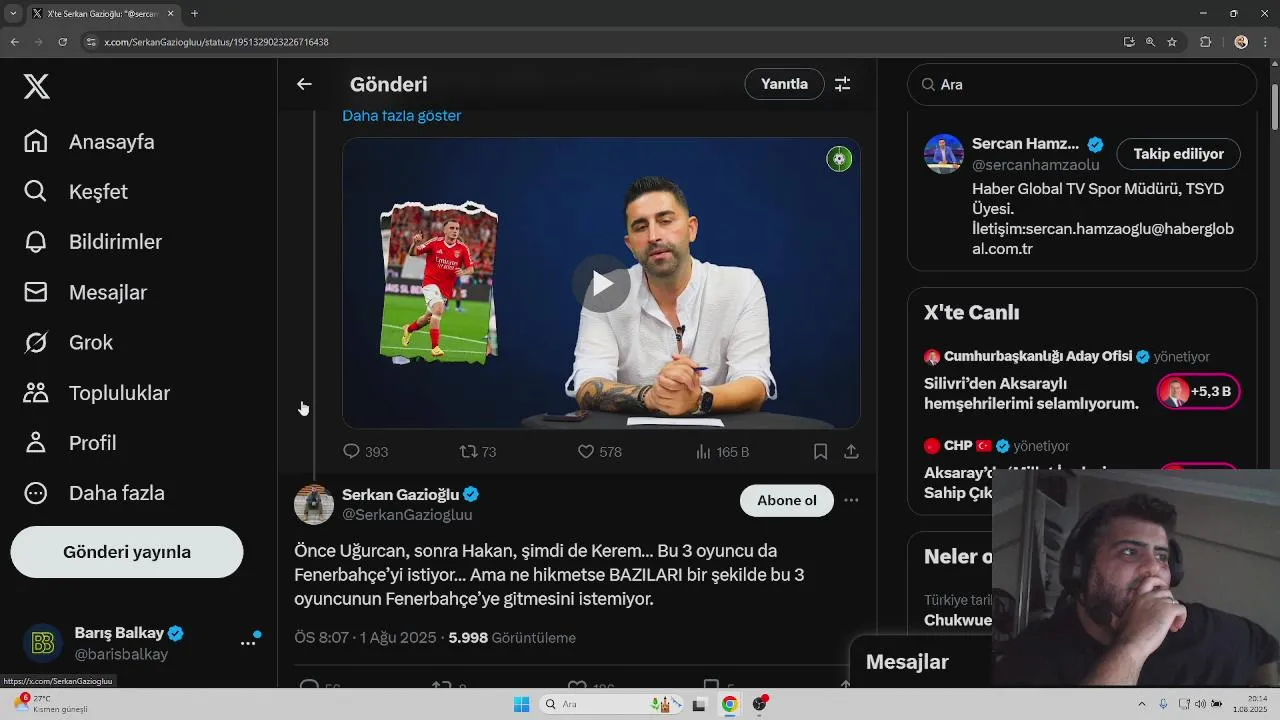Focus the Ara search box on X
Image resolution: width=1280 pixels, height=720 pixels.
coord(1082,85)
